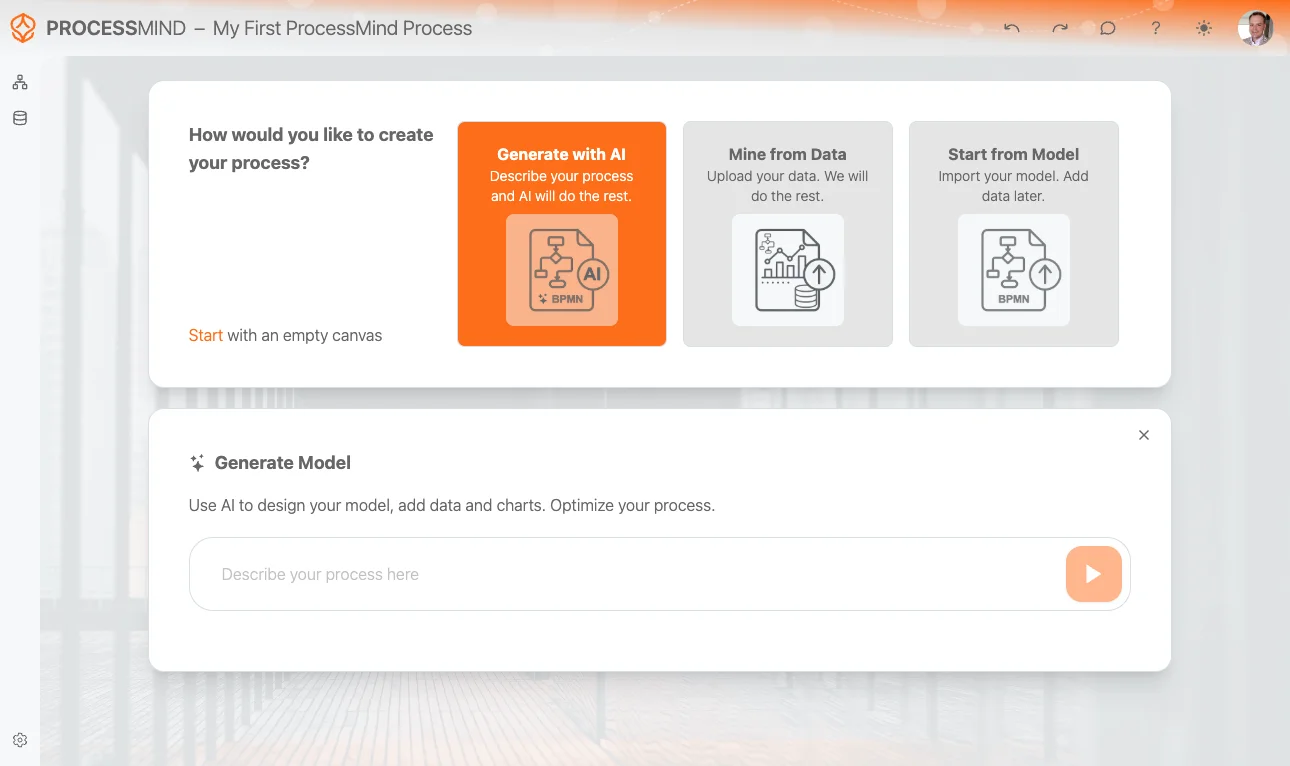Open the comments speech bubble icon

(1108, 28)
